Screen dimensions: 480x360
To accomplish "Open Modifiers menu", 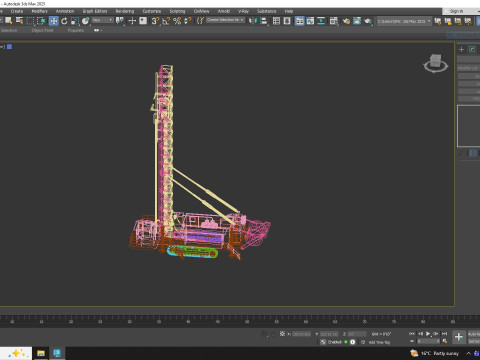I will [x=40, y=11].
